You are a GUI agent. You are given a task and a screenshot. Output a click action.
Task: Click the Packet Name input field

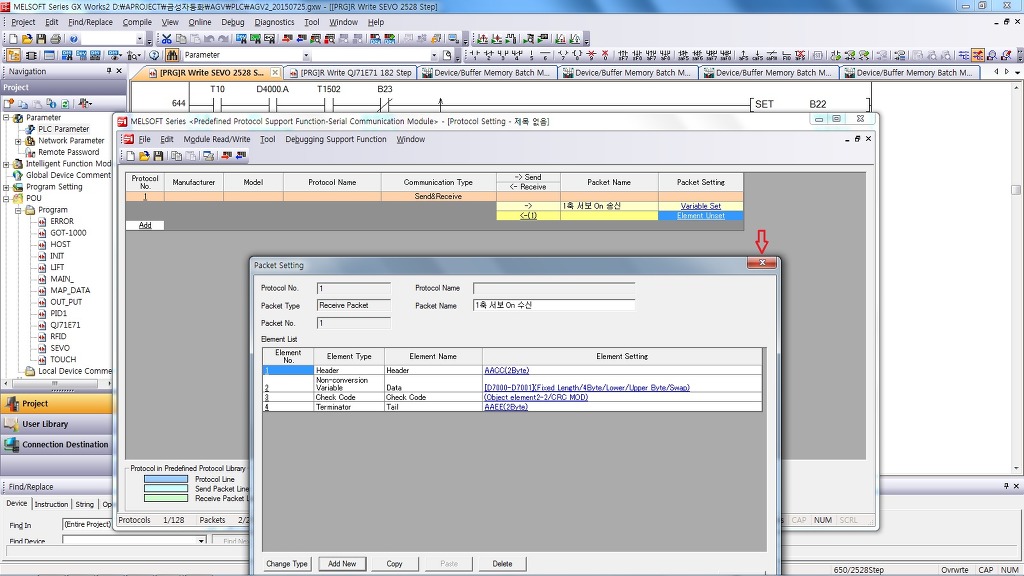pos(553,305)
